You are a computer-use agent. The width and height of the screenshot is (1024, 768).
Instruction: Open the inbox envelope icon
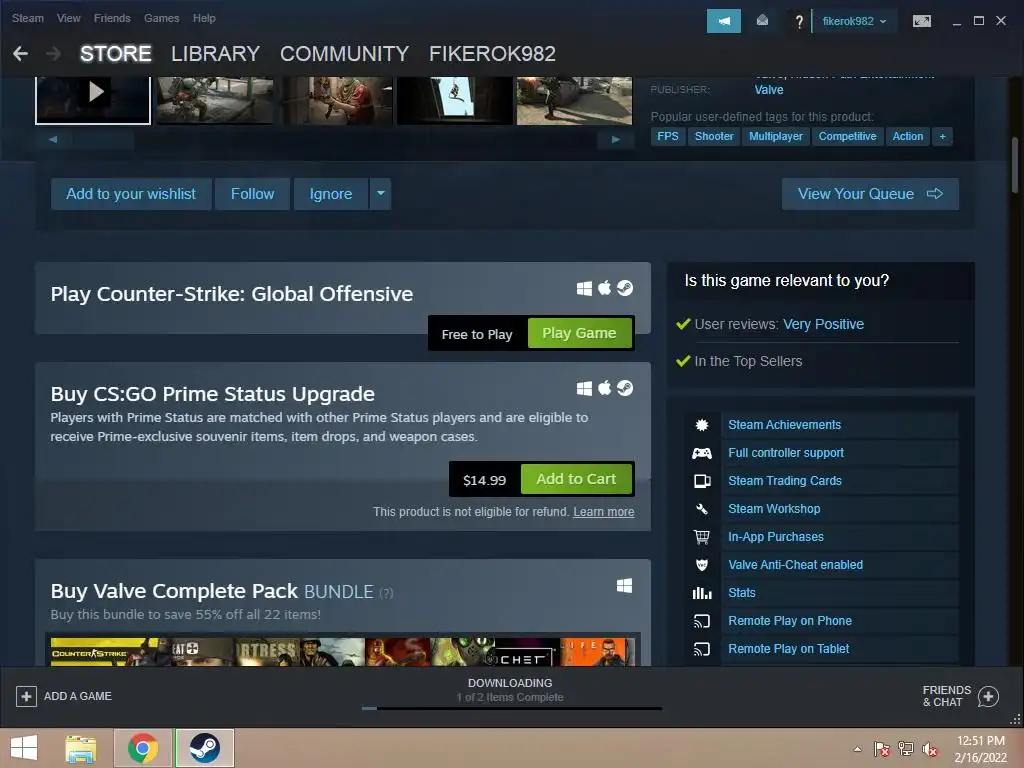pos(762,21)
